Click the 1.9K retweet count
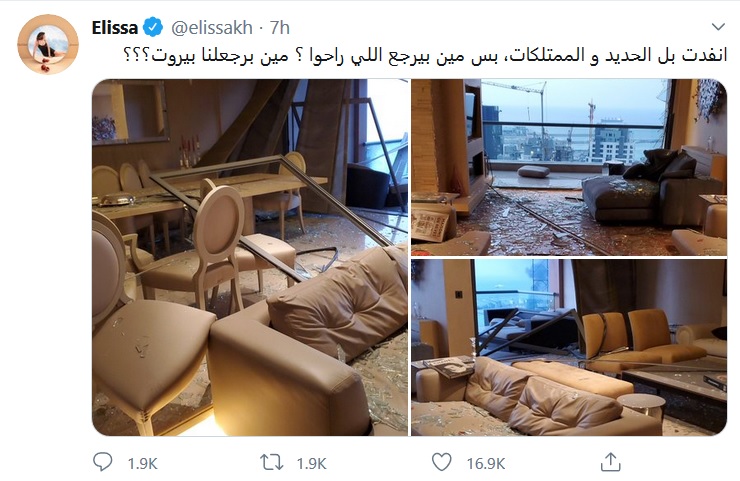Image resolution: width=740 pixels, height=481 pixels. click(311, 464)
